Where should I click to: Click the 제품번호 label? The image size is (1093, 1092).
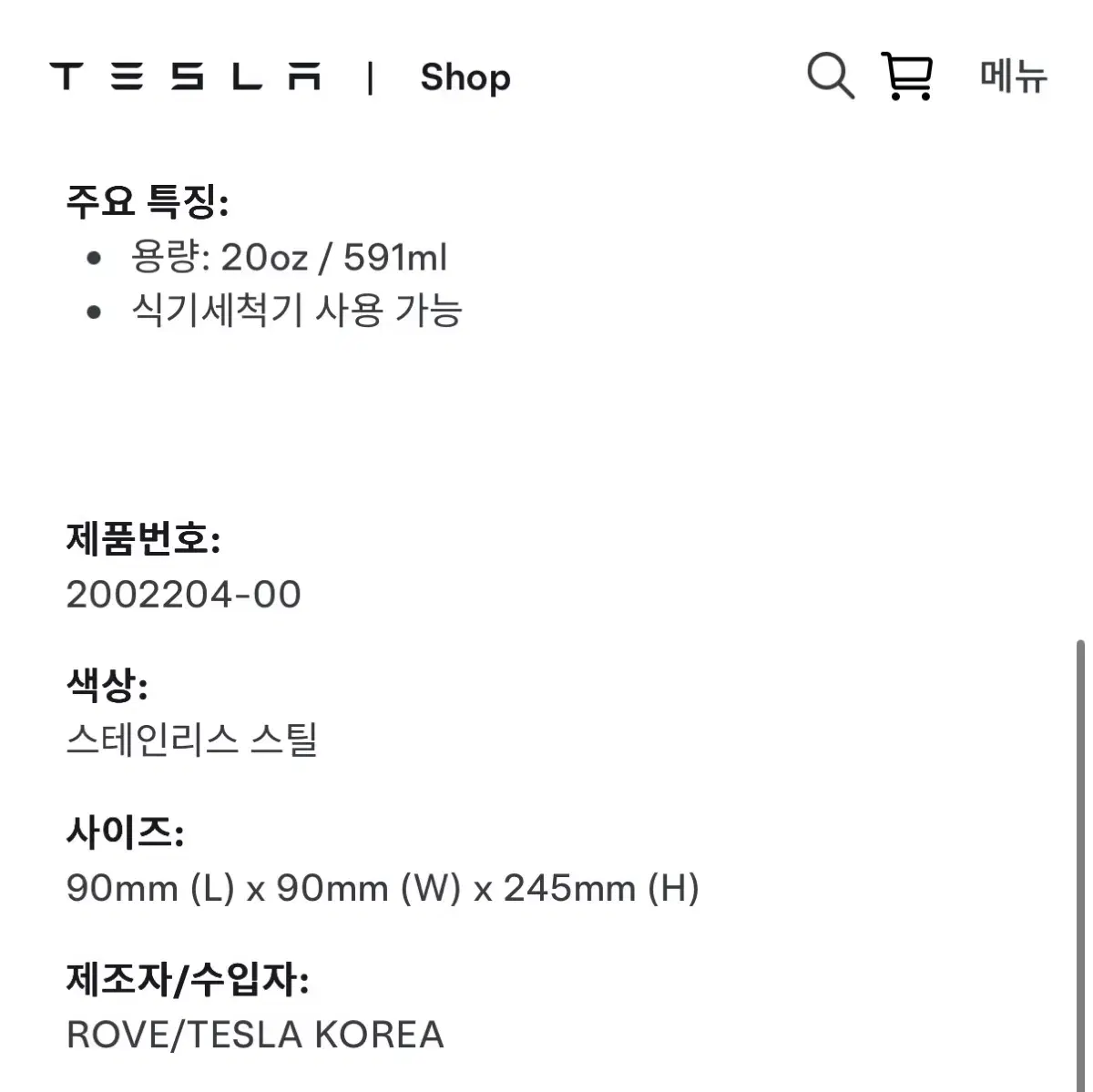point(143,539)
